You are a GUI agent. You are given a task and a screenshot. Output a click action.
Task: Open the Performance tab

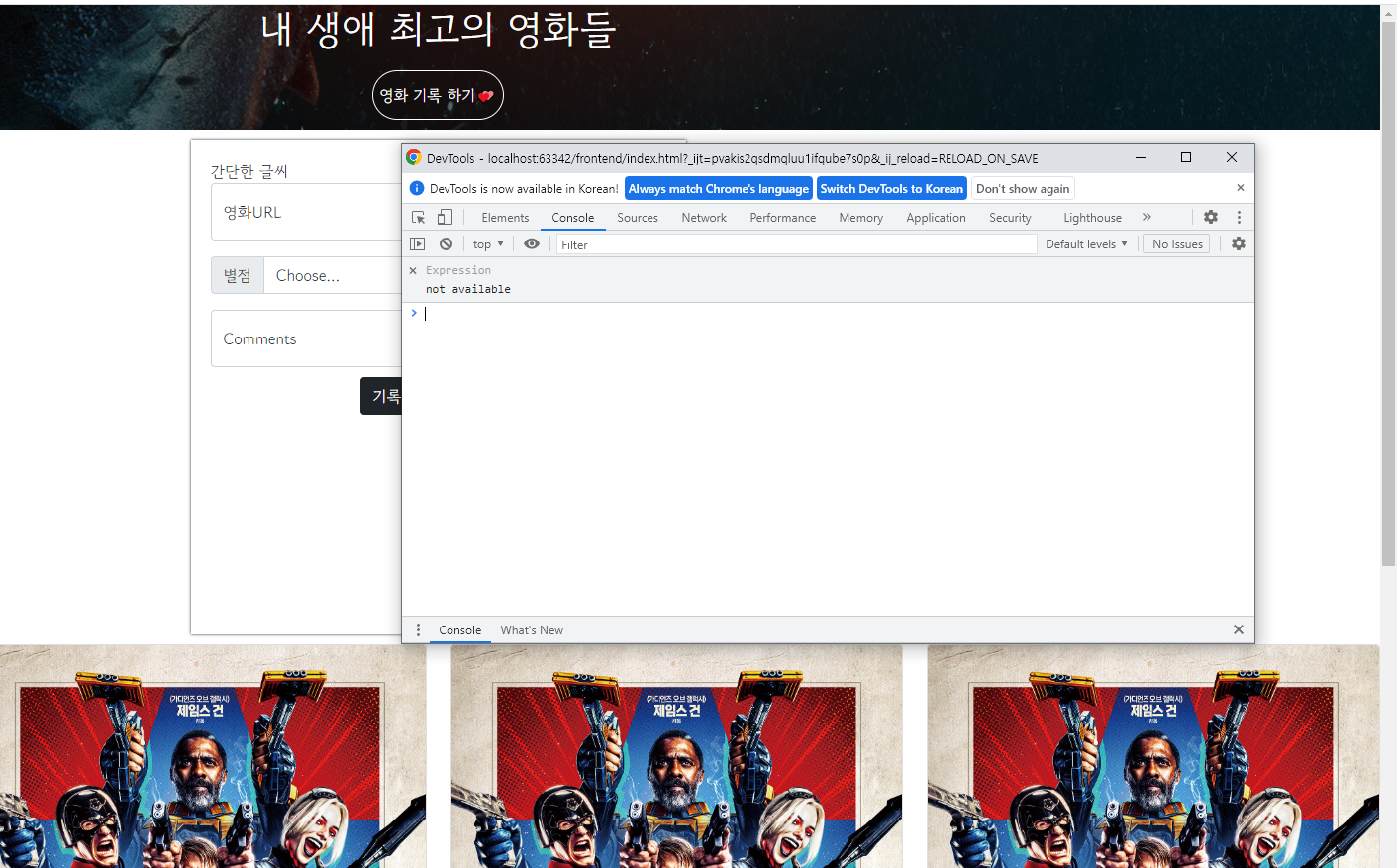(783, 218)
